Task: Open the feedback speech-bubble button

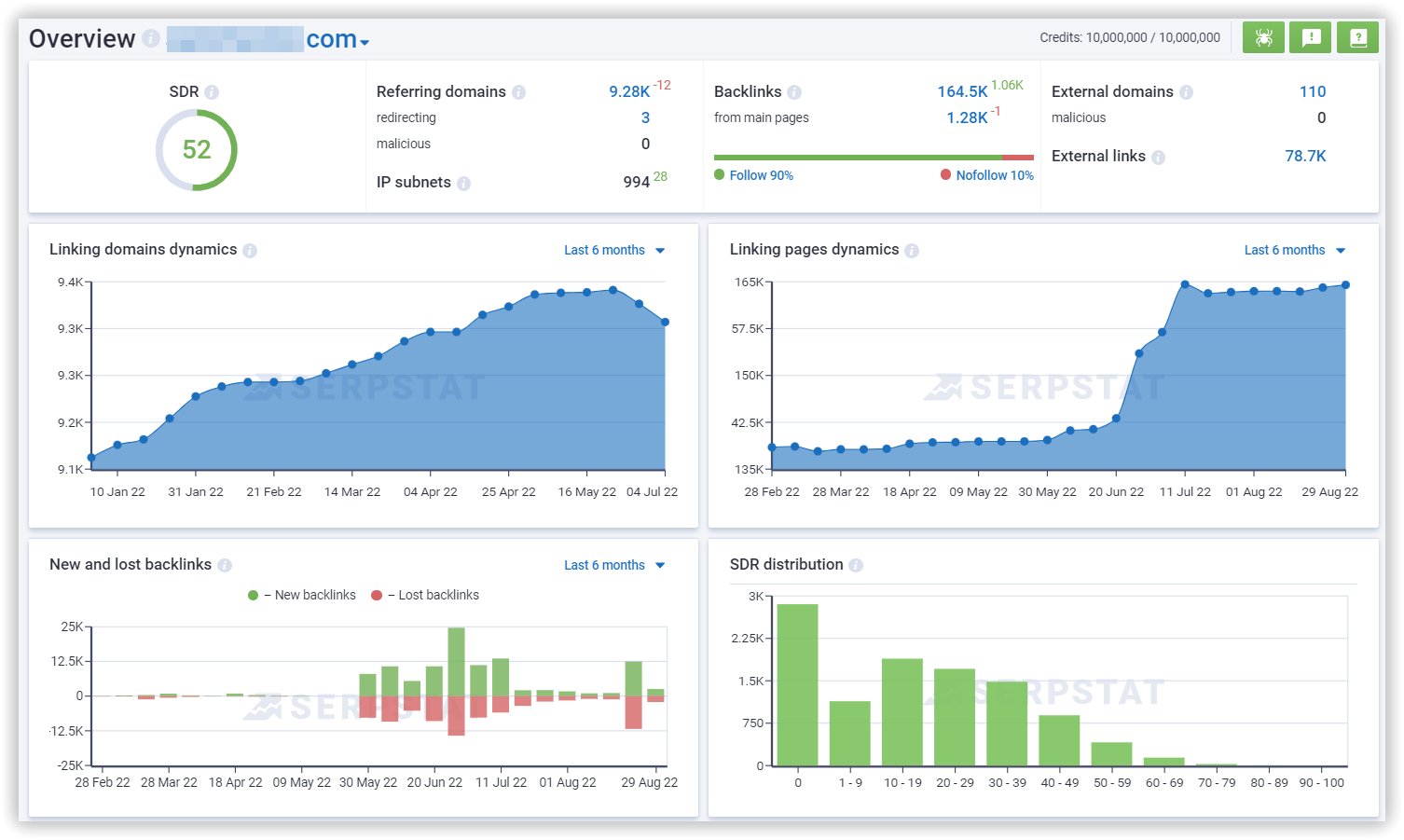Action: (x=1311, y=37)
